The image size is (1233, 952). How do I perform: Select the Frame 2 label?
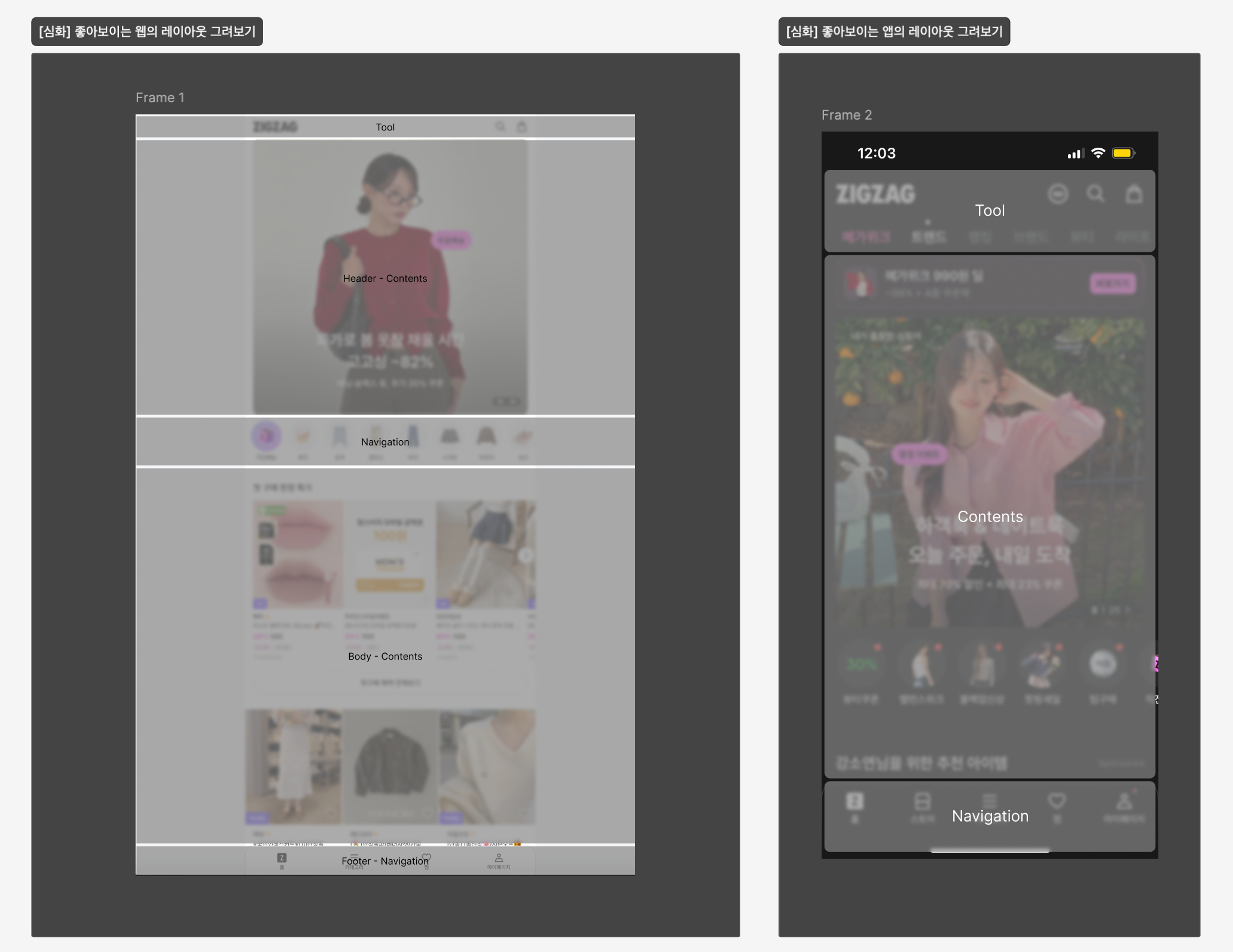pos(846,115)
